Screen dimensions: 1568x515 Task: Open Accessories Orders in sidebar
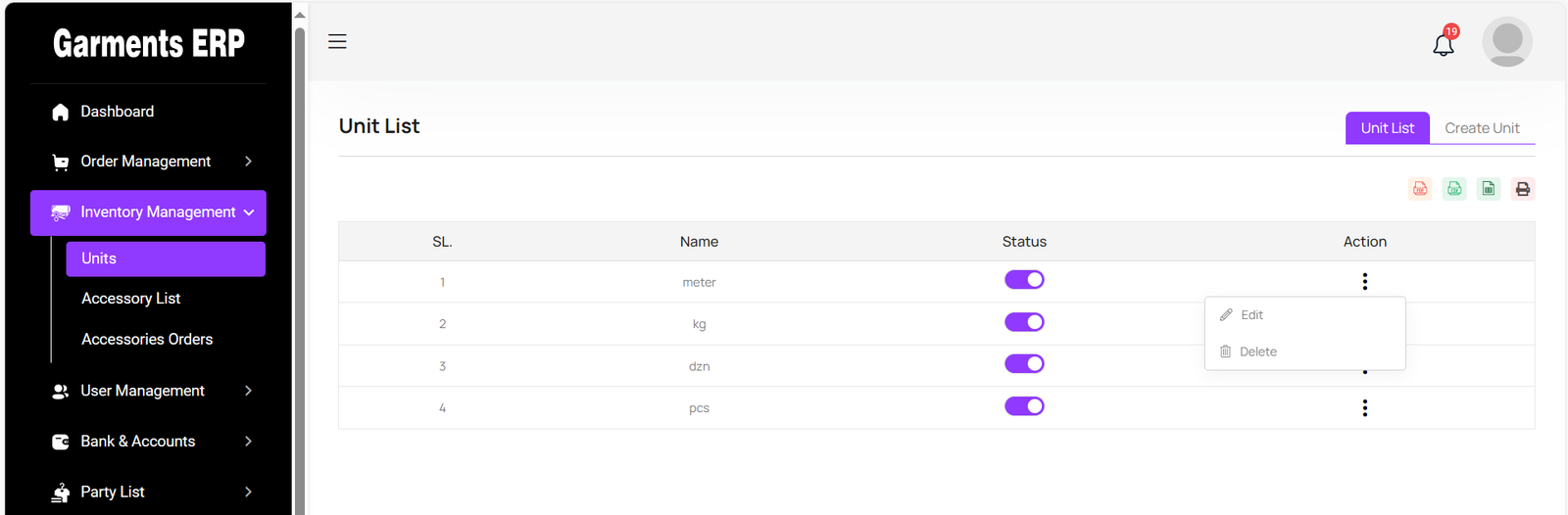point(147,340)
